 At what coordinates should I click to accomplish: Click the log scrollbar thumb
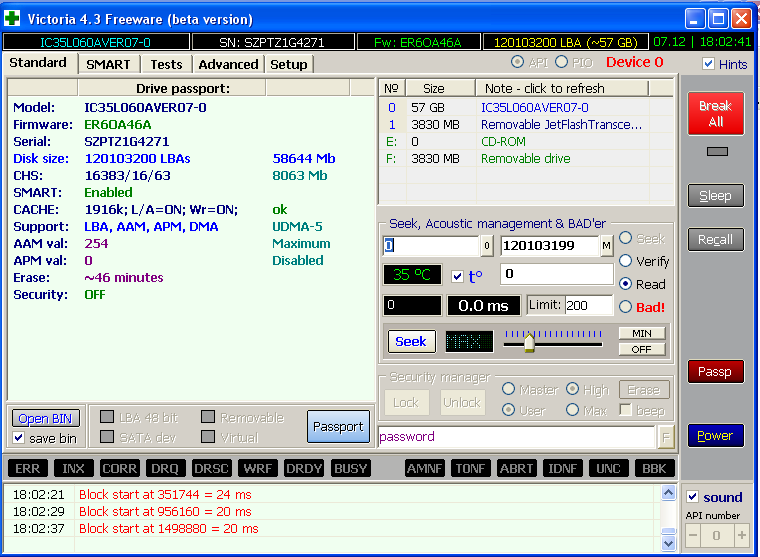[x=668, y=530]
